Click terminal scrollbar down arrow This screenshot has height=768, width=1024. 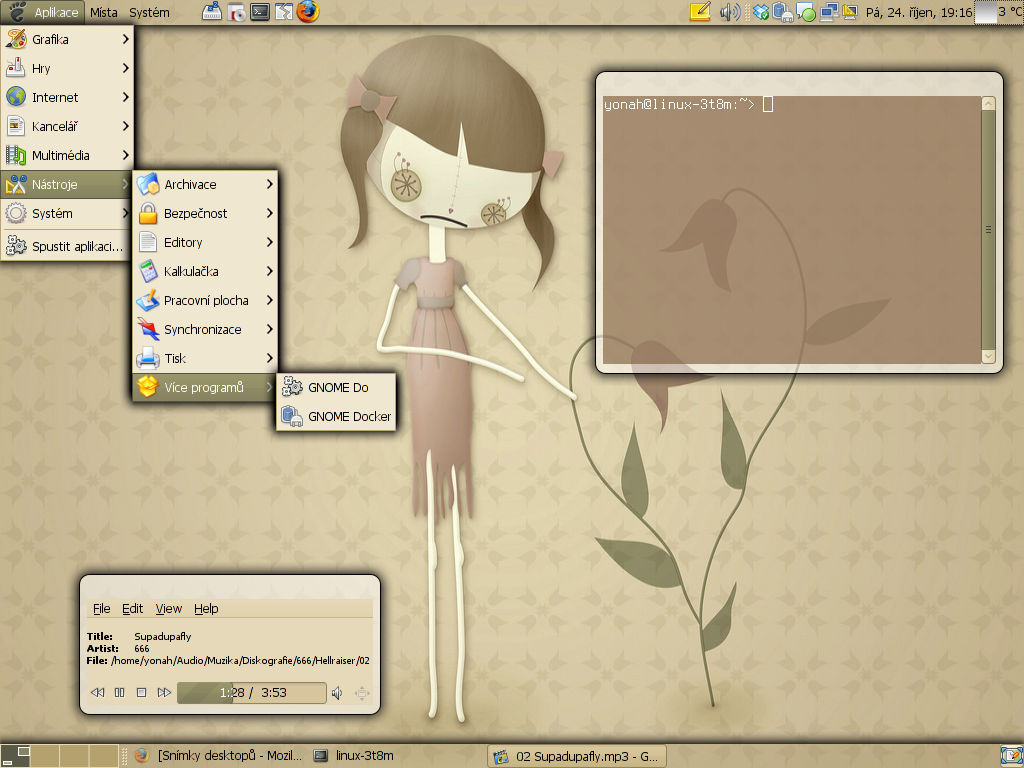[x=988, y=357]
